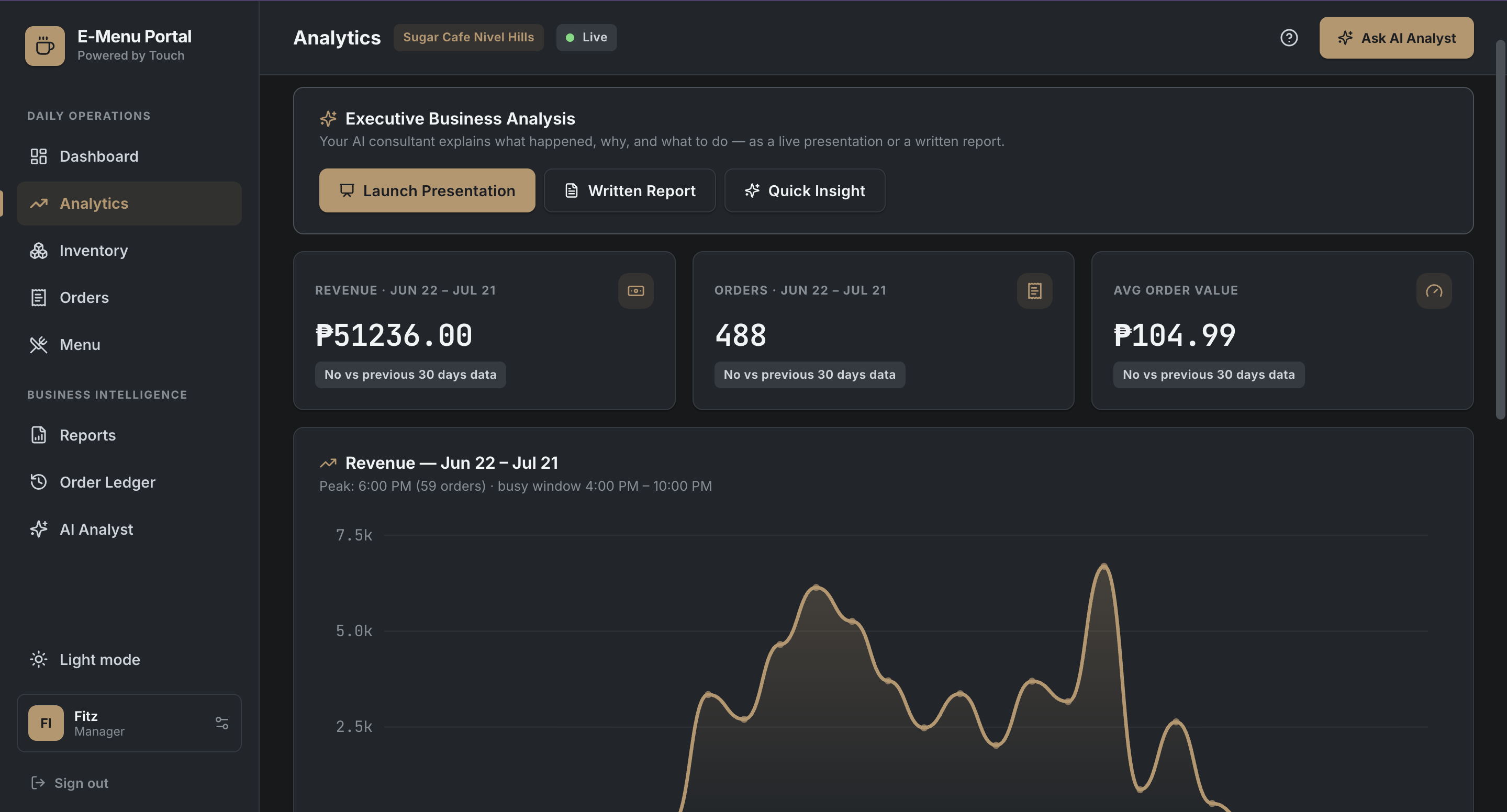Open user settings sliders icon beside Fitz

click(x=222, y=723)
